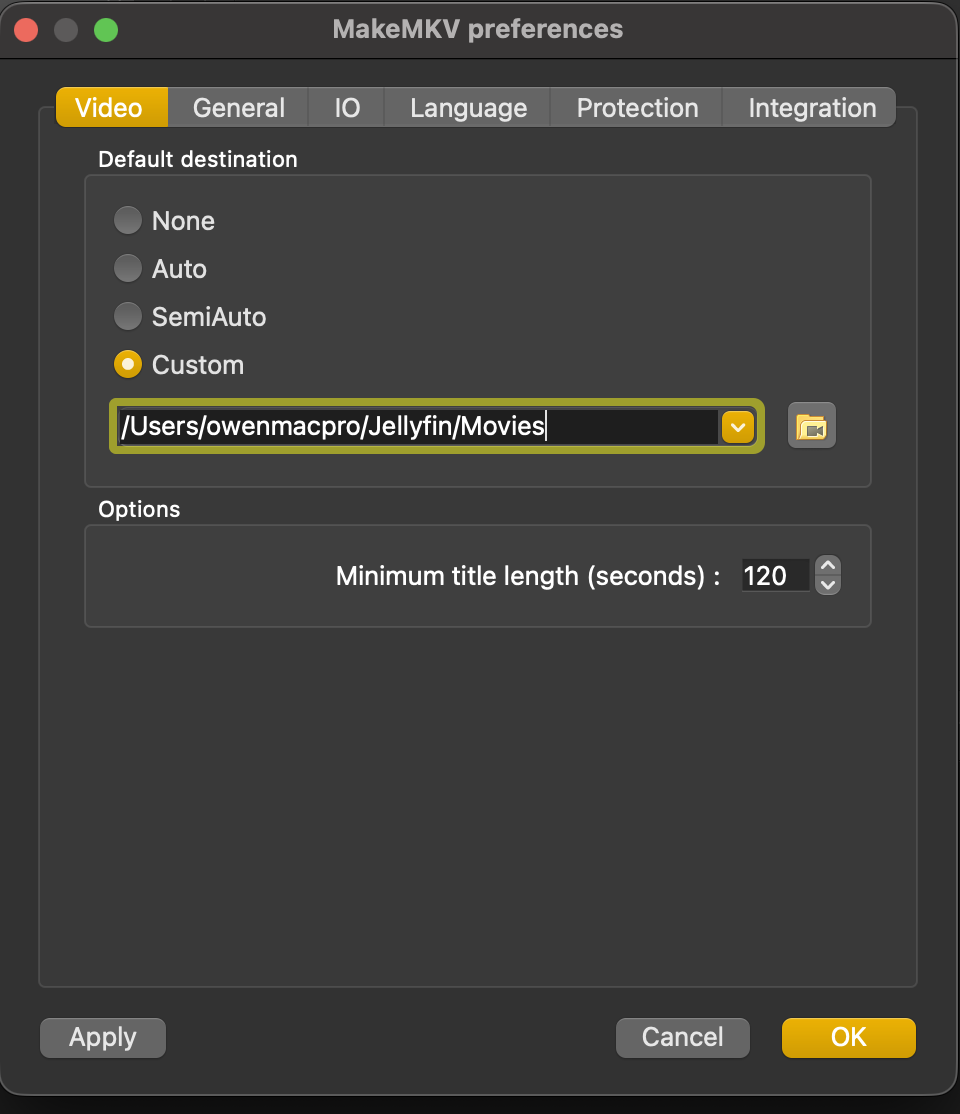960x1114 pixels.
Task: Cancel the preferences dialog
Action: click(682, 1037)
